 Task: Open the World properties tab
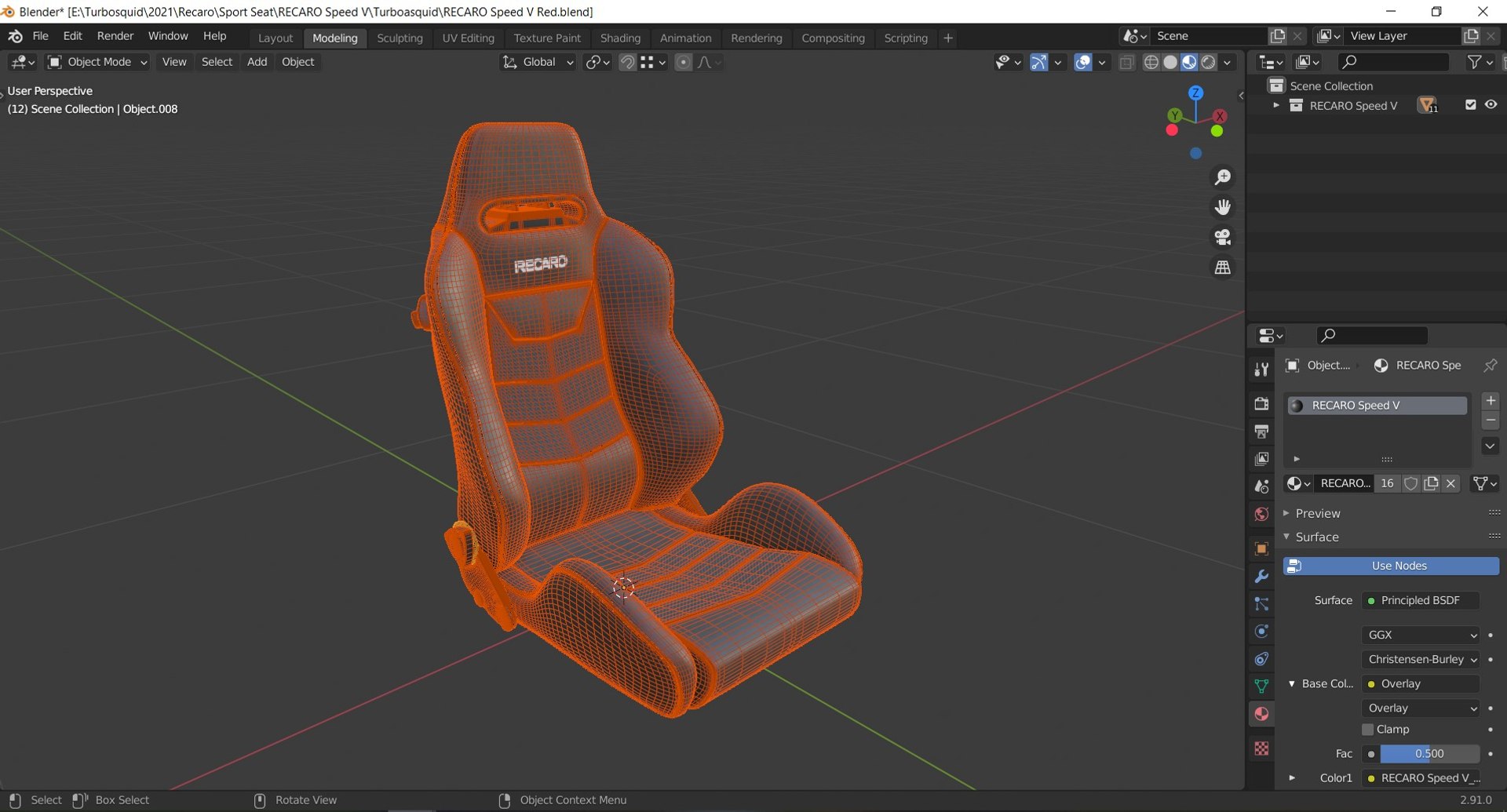pyautogui.click(x=1261, y=514)
